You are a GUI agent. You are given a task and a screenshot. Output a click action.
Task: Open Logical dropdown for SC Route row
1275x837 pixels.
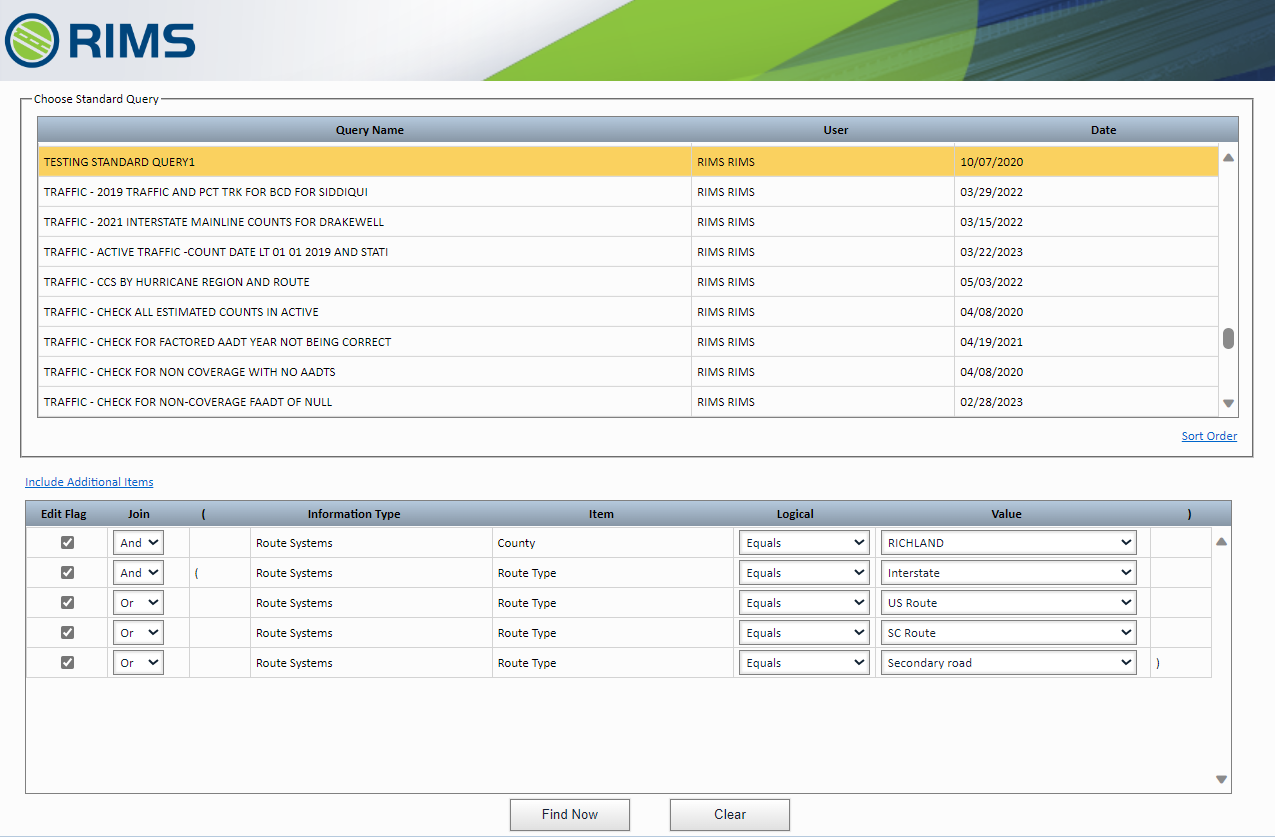point(804,633)
